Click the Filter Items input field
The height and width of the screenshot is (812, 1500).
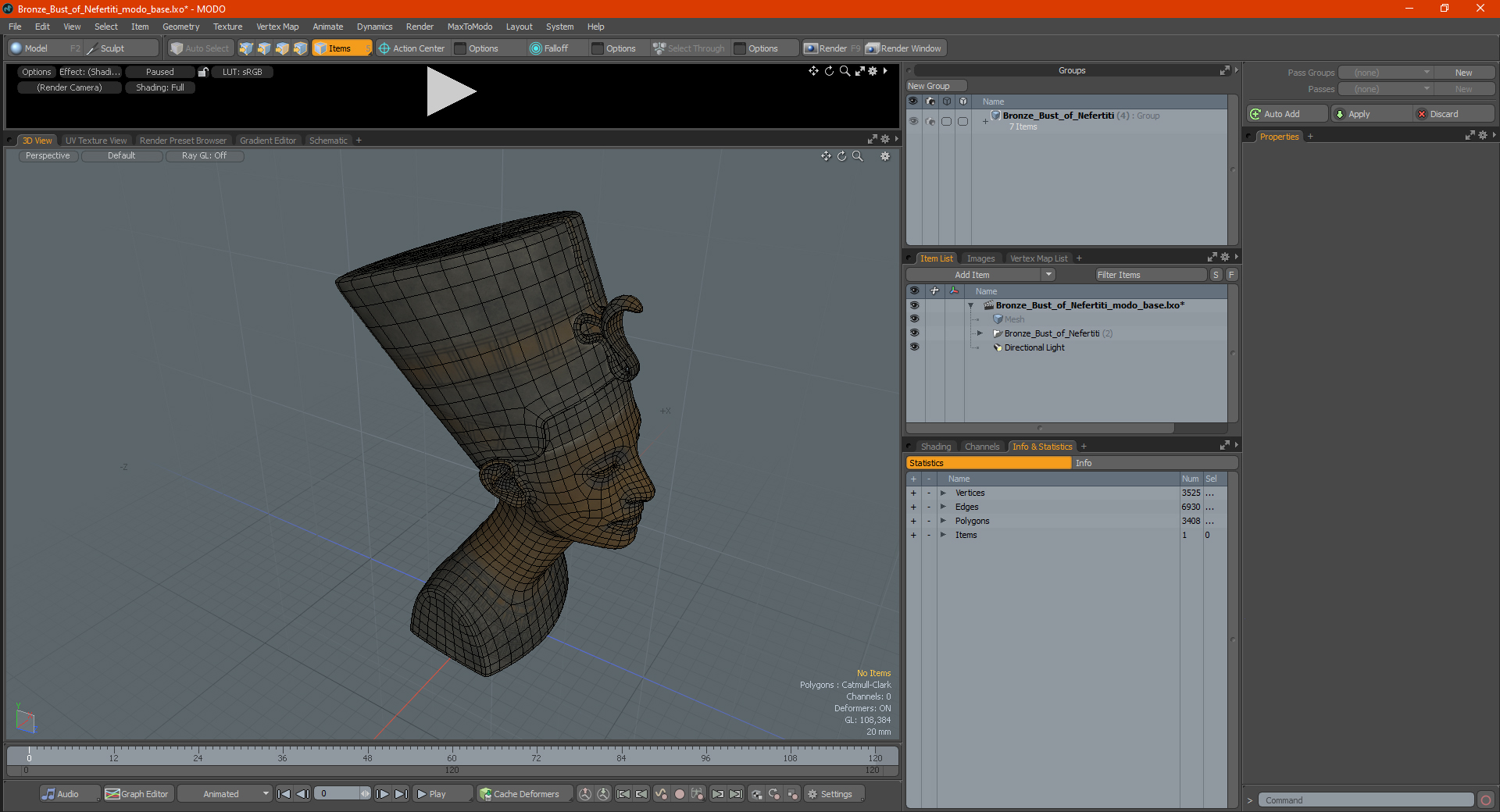pos(1150,275)
